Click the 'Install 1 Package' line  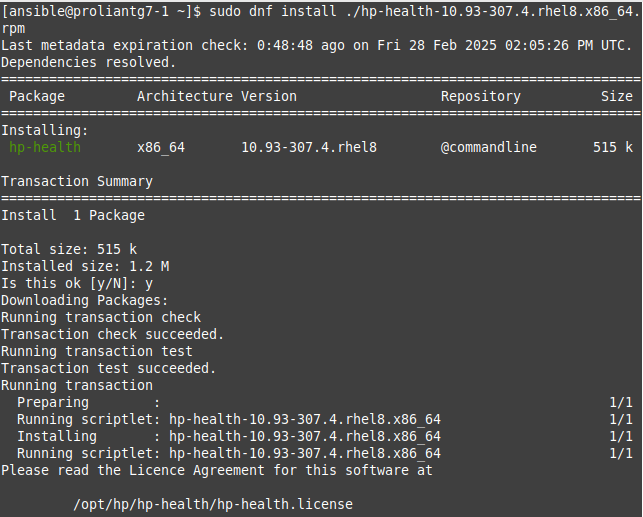73,215
